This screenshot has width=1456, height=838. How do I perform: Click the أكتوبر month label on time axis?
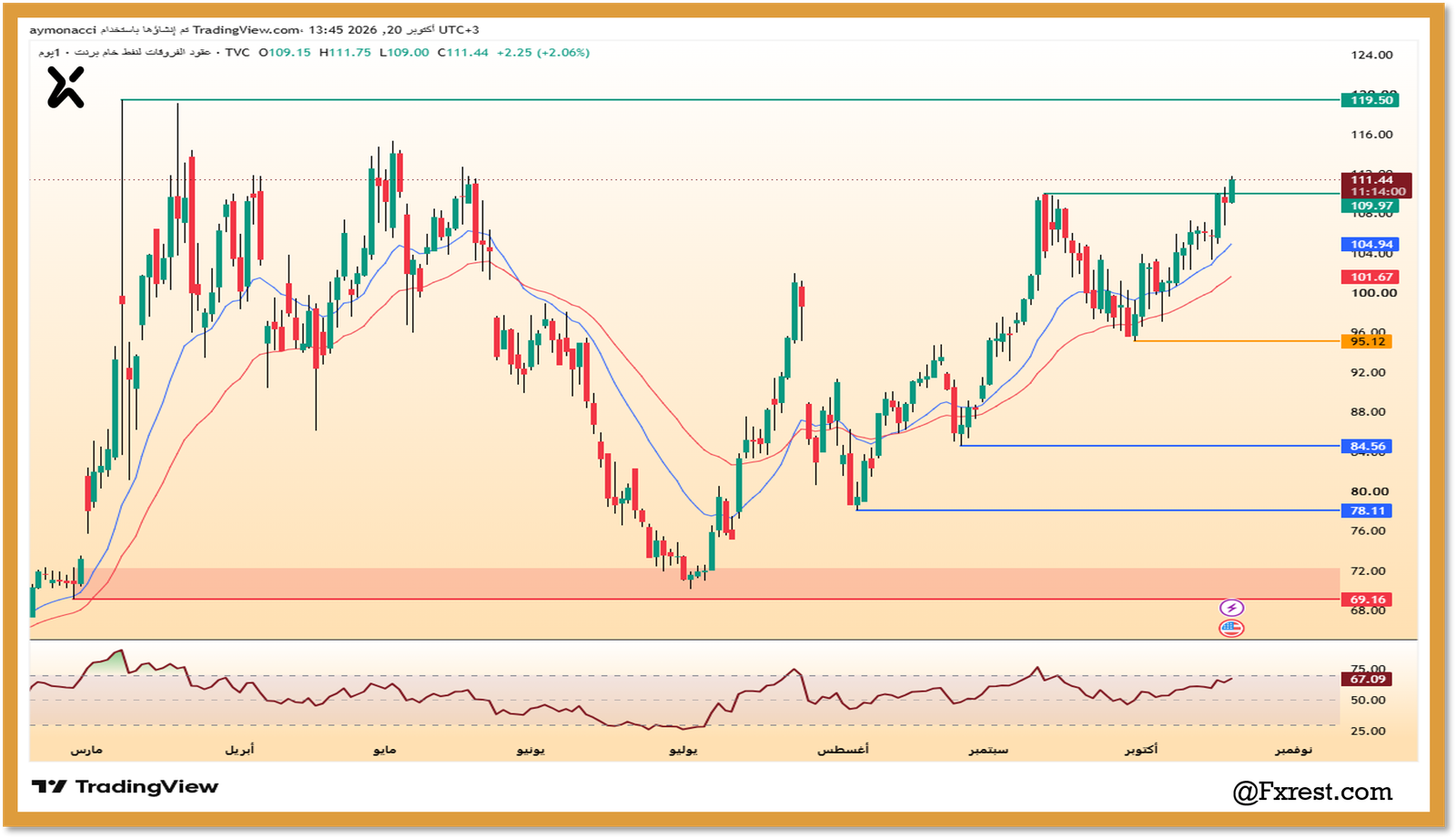point(1141,750)
